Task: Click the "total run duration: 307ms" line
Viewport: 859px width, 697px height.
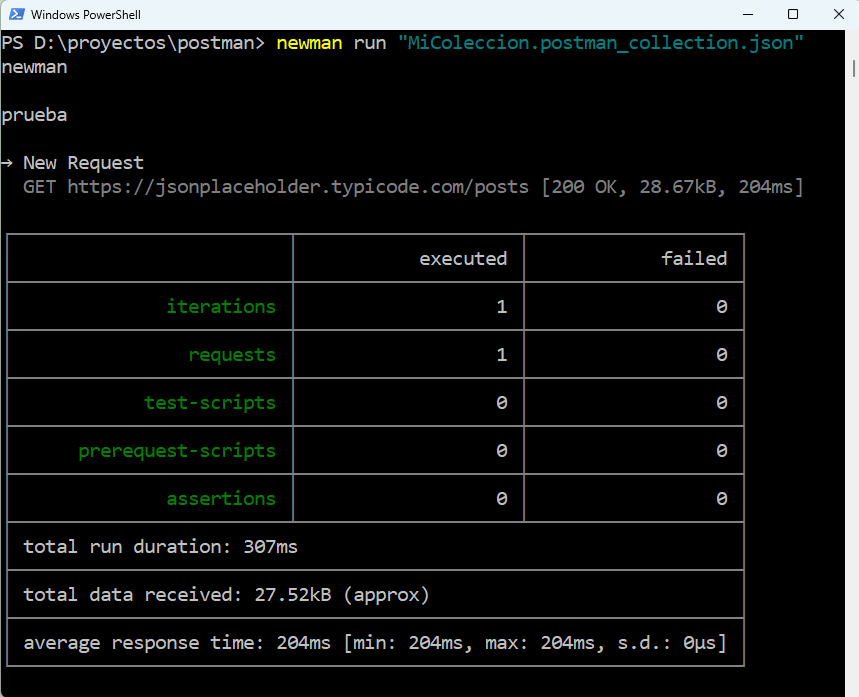Action: (x=160, y=547)
